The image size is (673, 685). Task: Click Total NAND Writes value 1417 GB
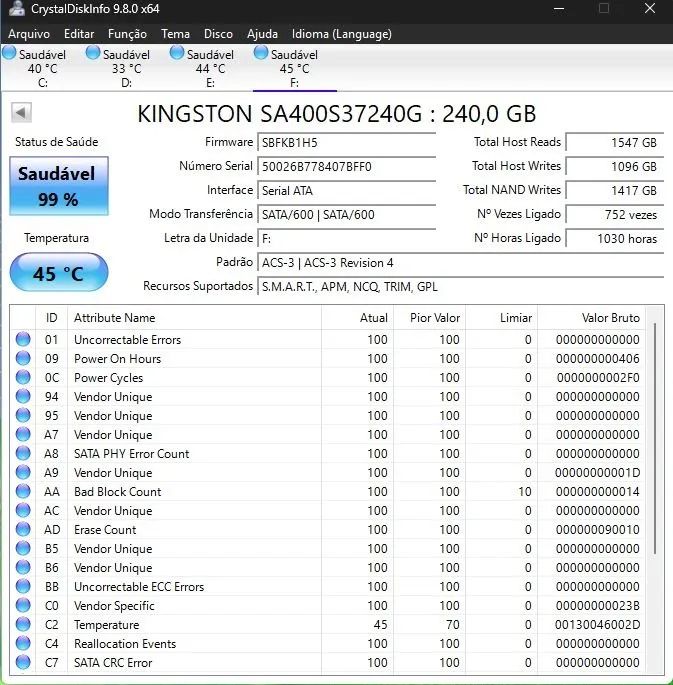click(615, 190)
